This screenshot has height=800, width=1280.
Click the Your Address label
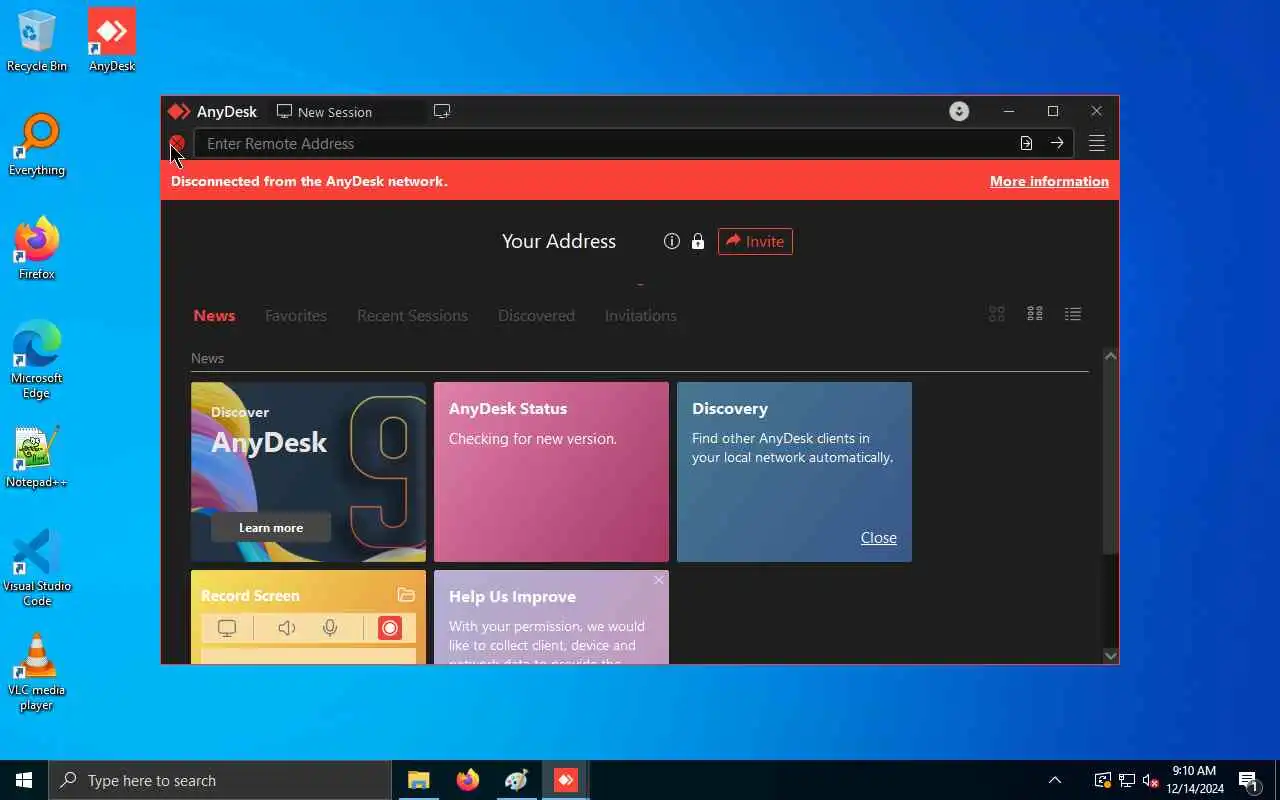(559, 241)
